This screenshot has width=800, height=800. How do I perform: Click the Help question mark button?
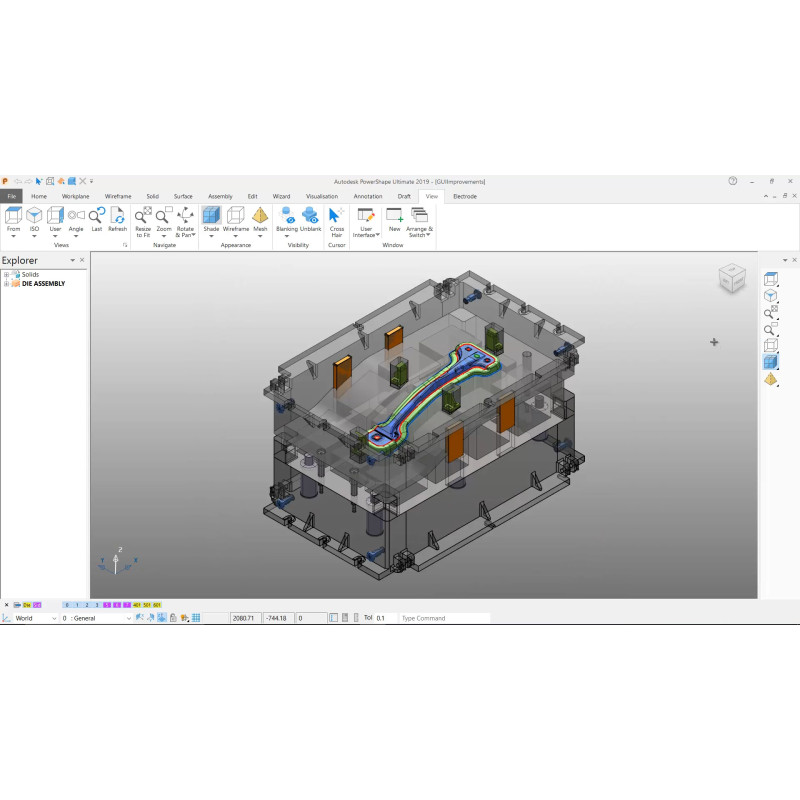coord(733,181)
